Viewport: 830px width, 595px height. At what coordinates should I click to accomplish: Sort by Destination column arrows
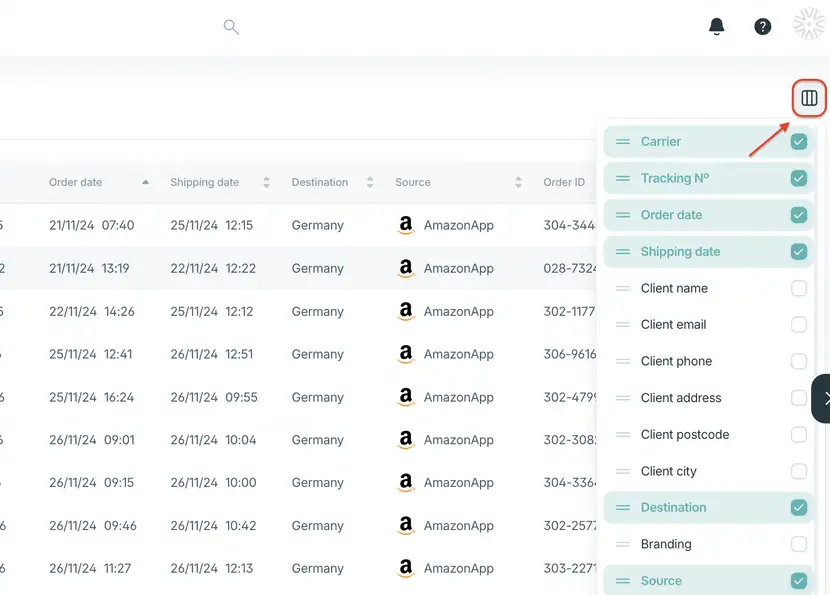pos(370,182)
